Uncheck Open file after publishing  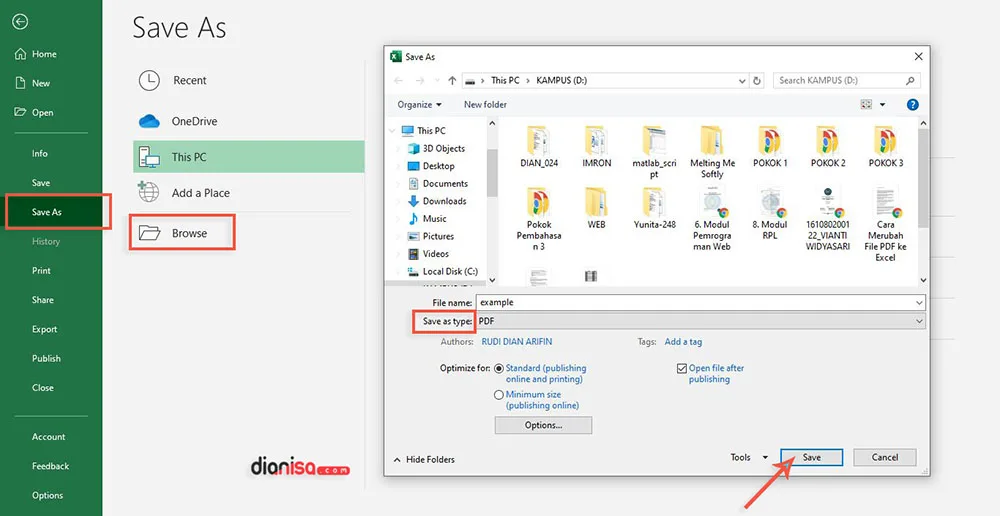coord(682,368)
